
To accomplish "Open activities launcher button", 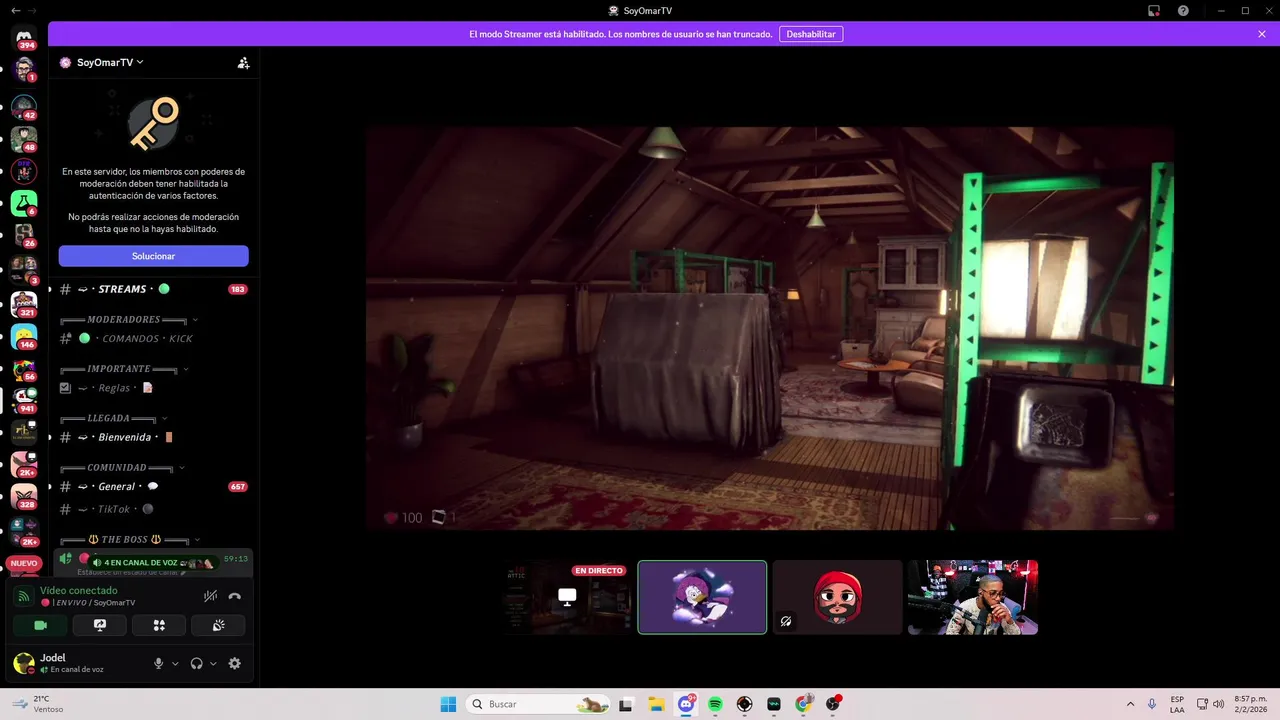I will (159, 625).
